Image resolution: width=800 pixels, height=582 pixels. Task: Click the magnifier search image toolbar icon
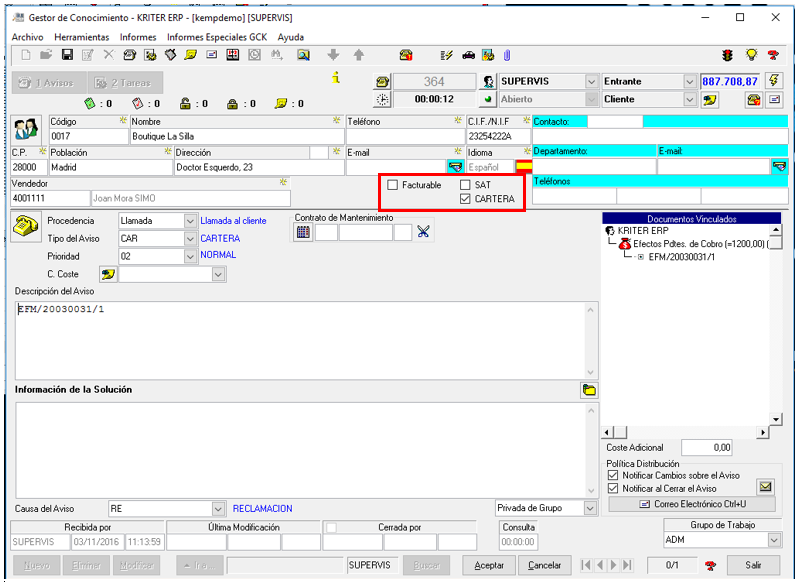(303, 55)
